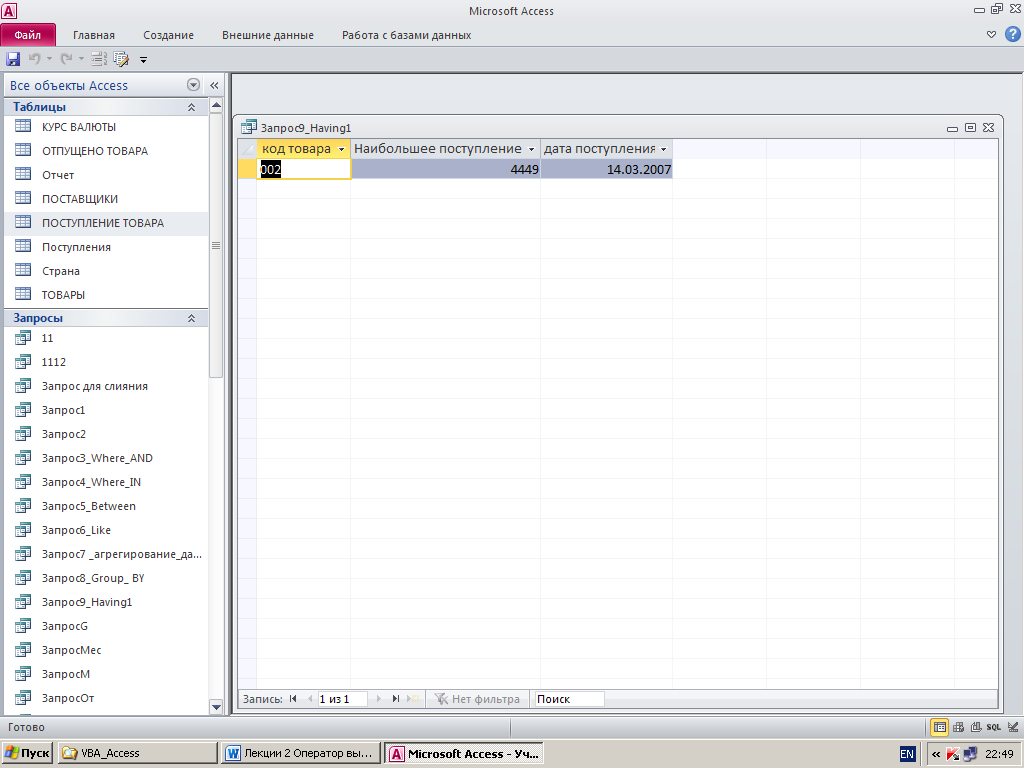Open код товара column filter dropdown
This screenshot has height=768, width=1024.
[341, 150]
